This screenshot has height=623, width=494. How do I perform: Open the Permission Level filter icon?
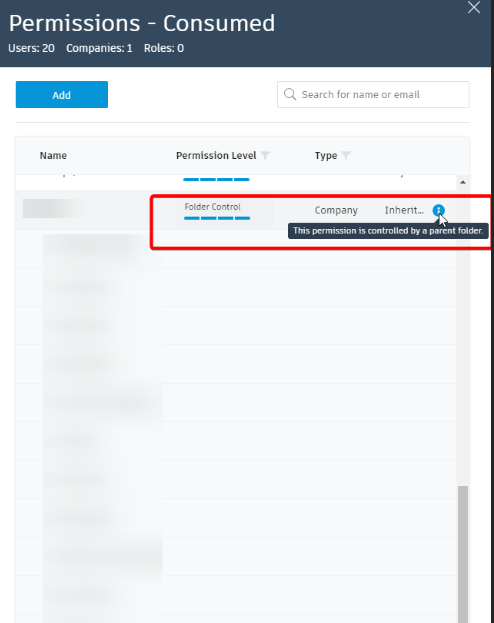[265, 155]
